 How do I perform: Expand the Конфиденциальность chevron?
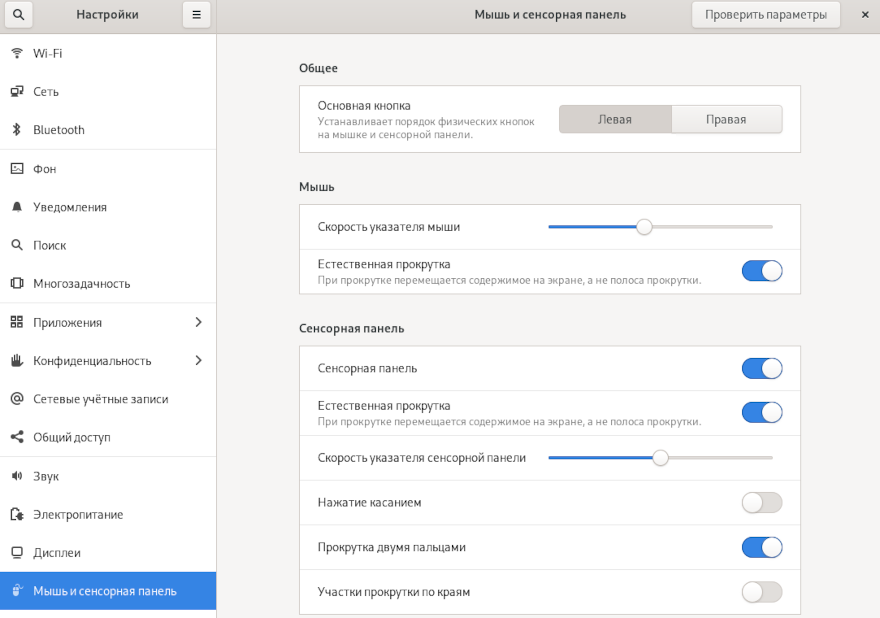(198, 360)
